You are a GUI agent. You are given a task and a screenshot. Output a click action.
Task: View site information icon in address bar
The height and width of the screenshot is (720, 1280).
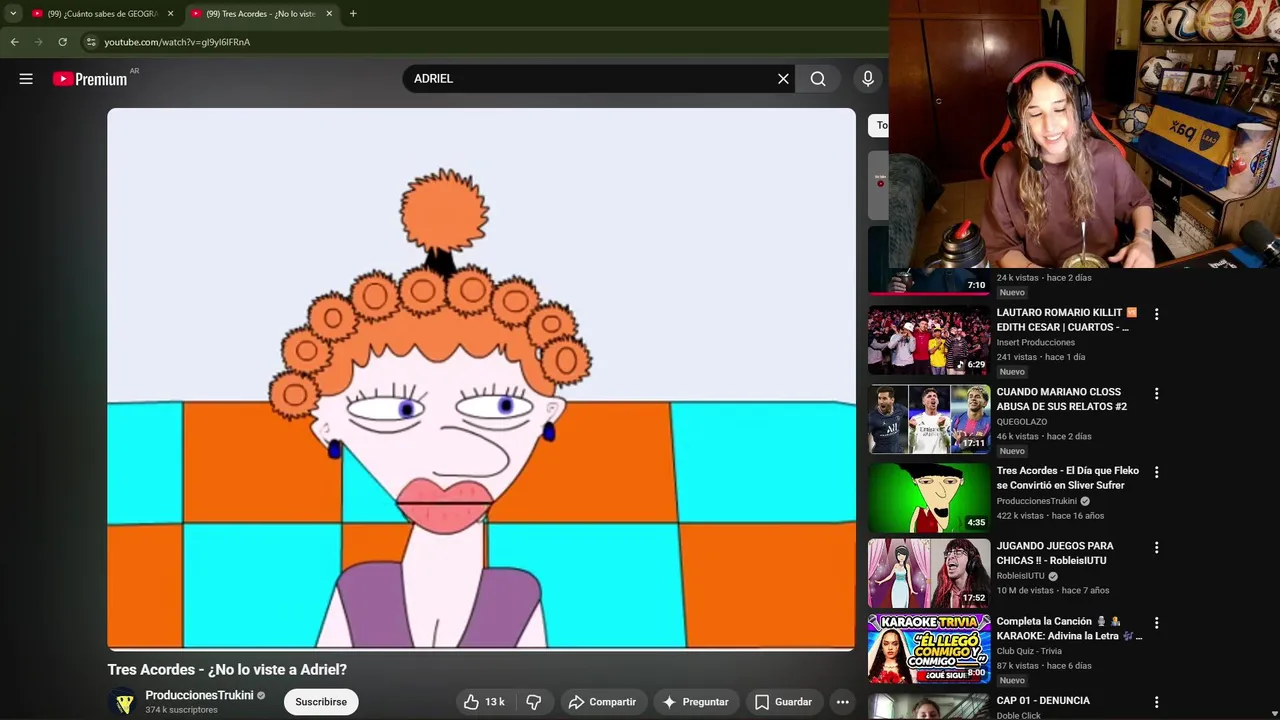click(91, 42)
